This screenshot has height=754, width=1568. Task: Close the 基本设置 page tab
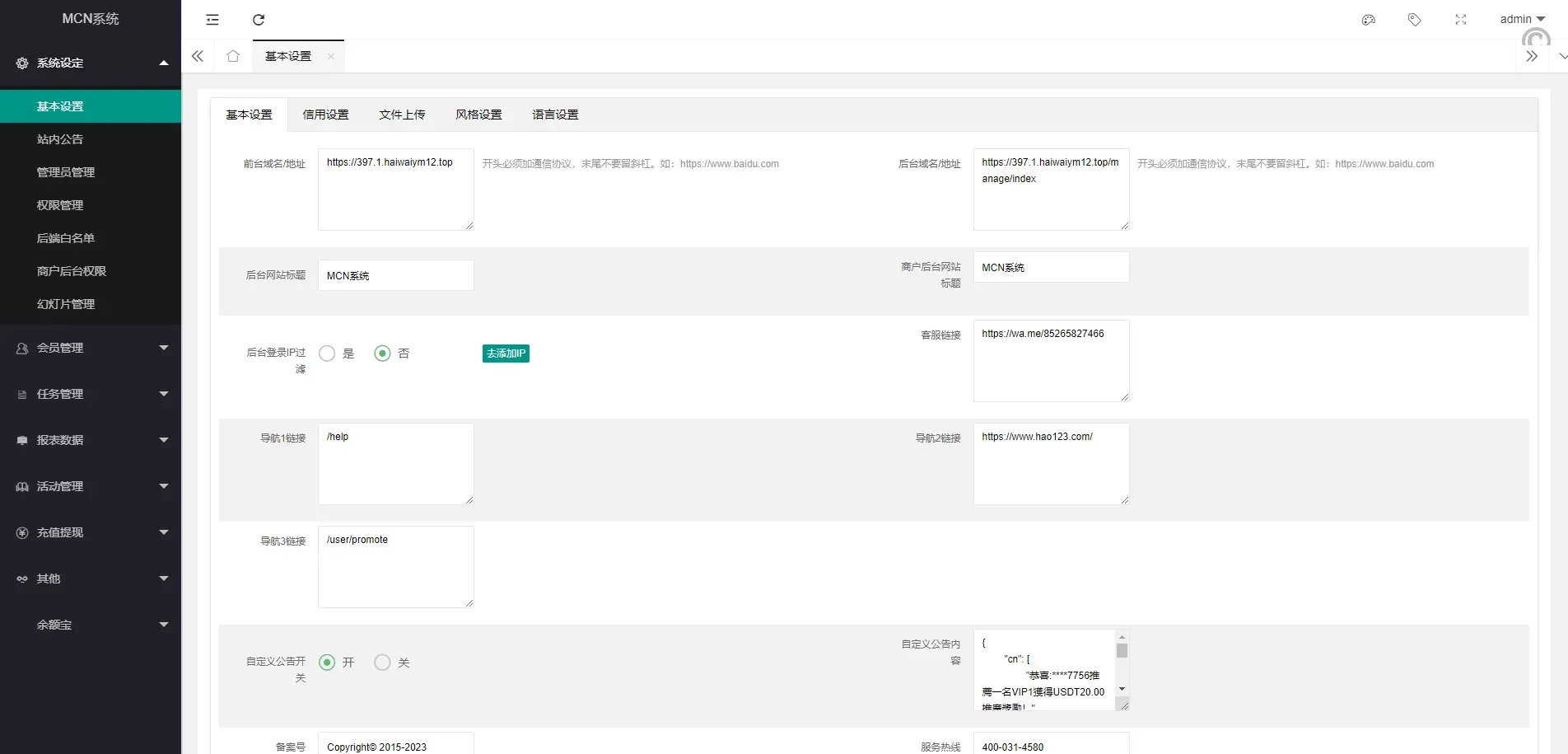click(x=331, y=56)
